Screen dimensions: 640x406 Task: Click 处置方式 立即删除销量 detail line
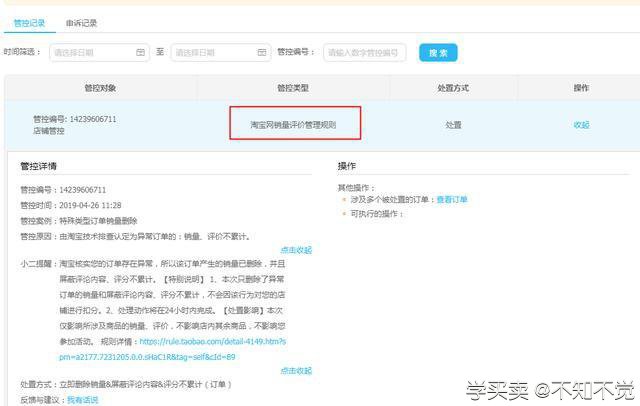point(126,384)
